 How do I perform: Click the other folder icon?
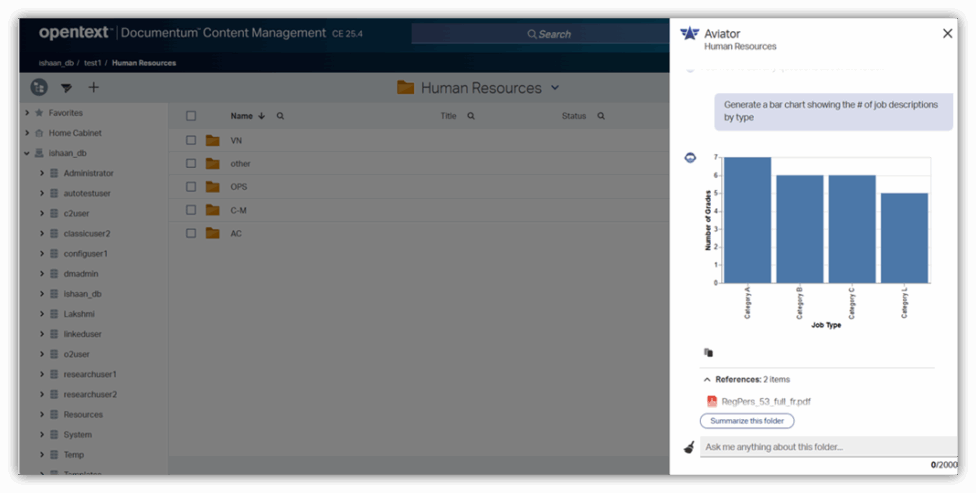(213, 164)
